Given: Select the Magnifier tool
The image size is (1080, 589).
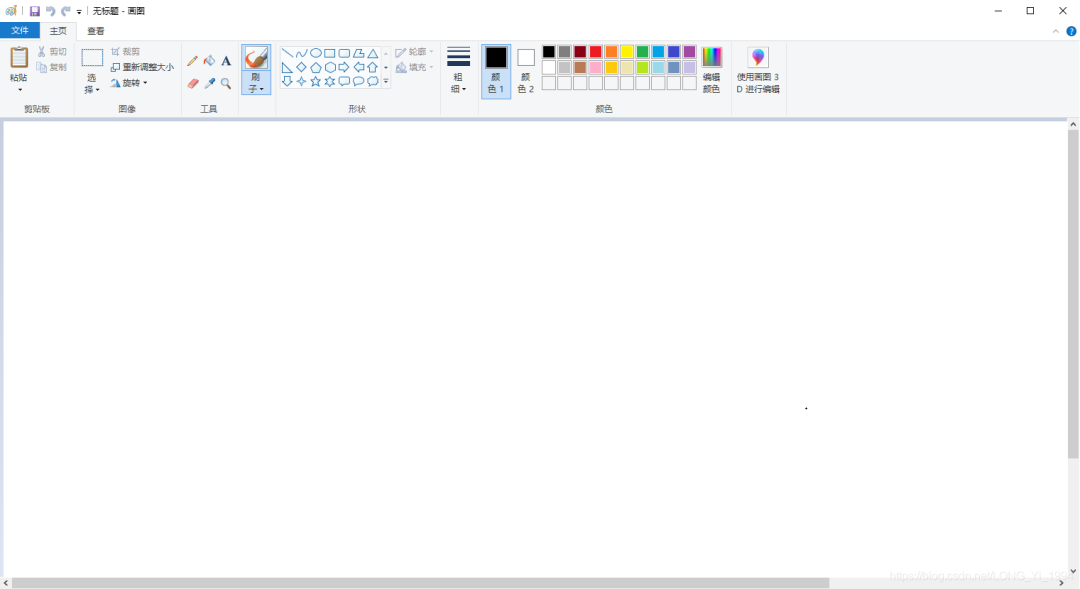Looking at the screenshot, I should click(225, 83).
